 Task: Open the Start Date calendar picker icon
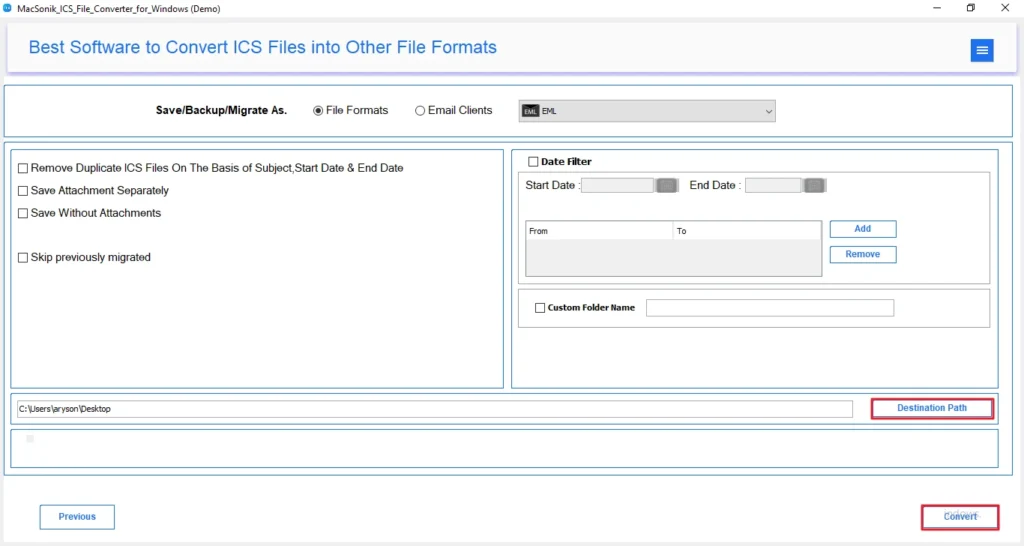click(667, 185)
